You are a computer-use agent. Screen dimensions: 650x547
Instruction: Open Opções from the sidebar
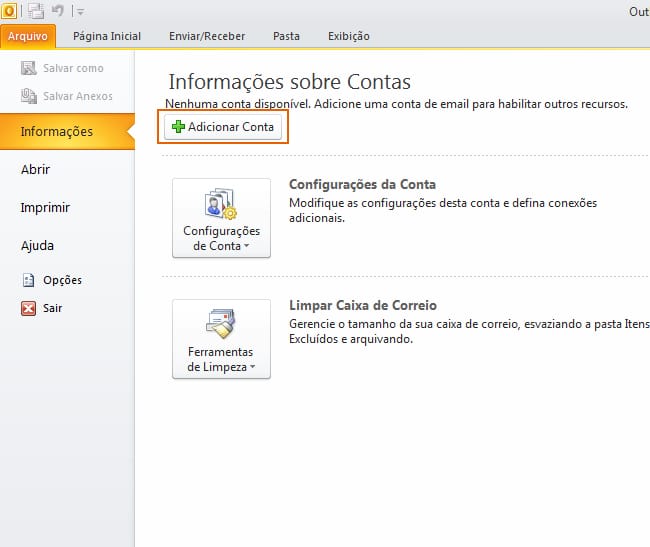point(62,280)
